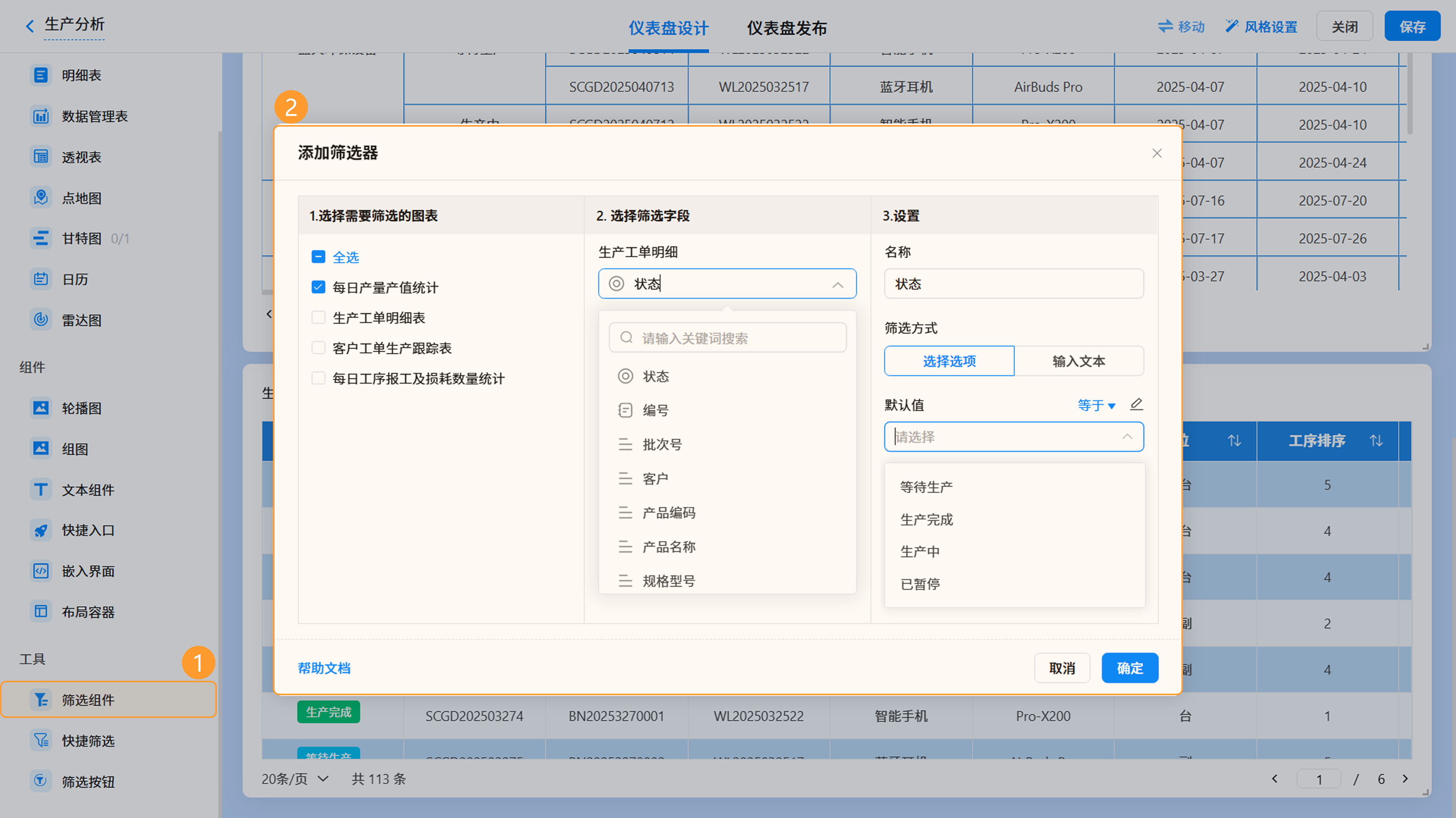Click the 风格设置 wand icon
Screen dimensions: 1456x818
pos(1232,26)
